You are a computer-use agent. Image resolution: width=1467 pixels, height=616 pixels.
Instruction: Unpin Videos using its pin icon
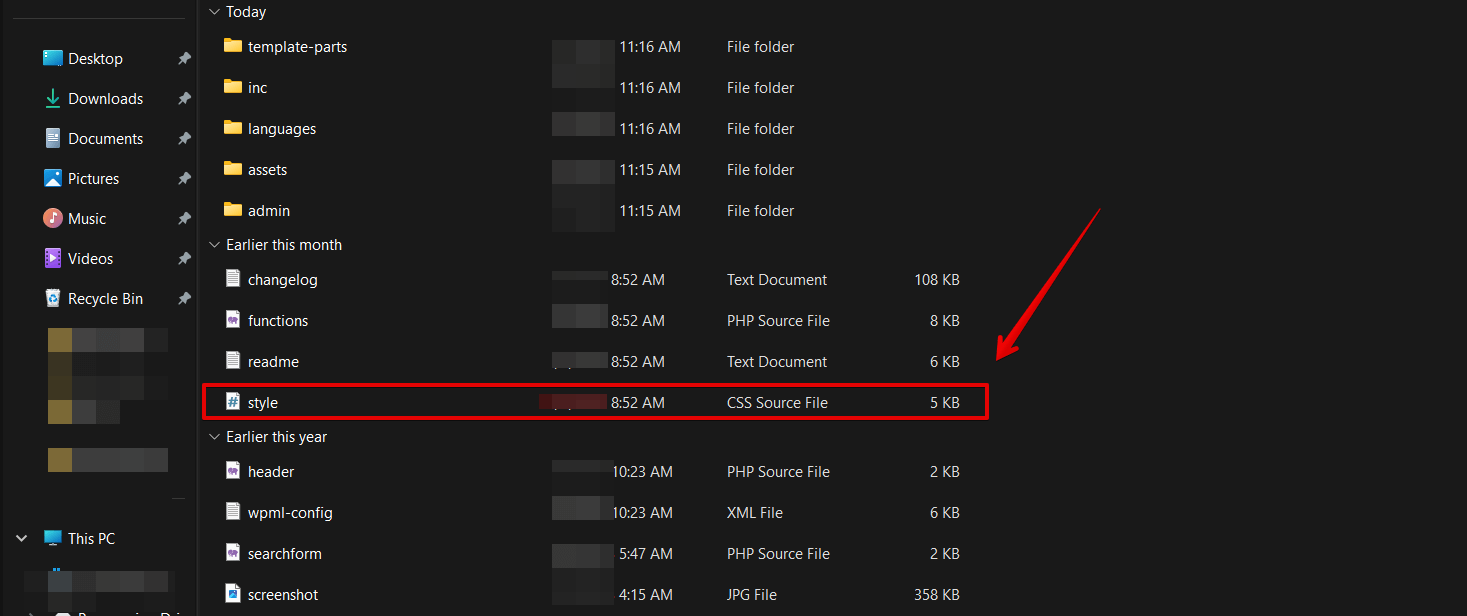click(x=184, y=258)
